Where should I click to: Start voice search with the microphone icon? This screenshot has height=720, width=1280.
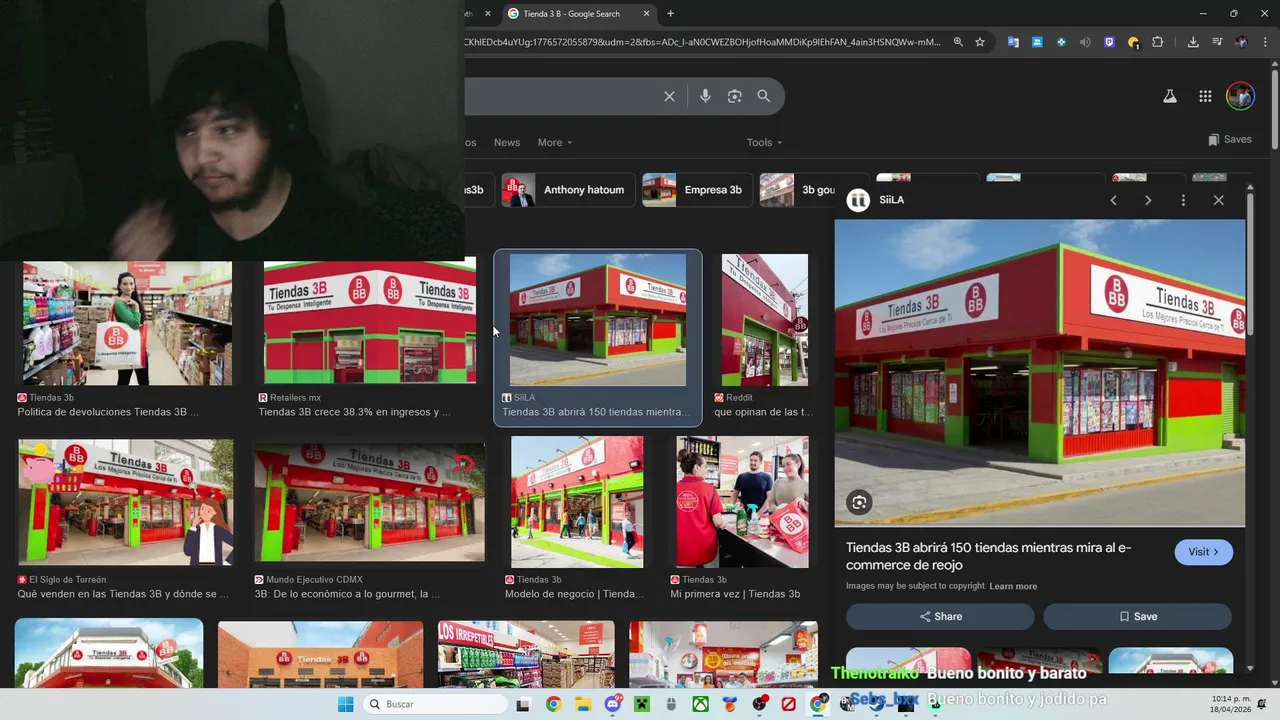click(x=705, y=96)
